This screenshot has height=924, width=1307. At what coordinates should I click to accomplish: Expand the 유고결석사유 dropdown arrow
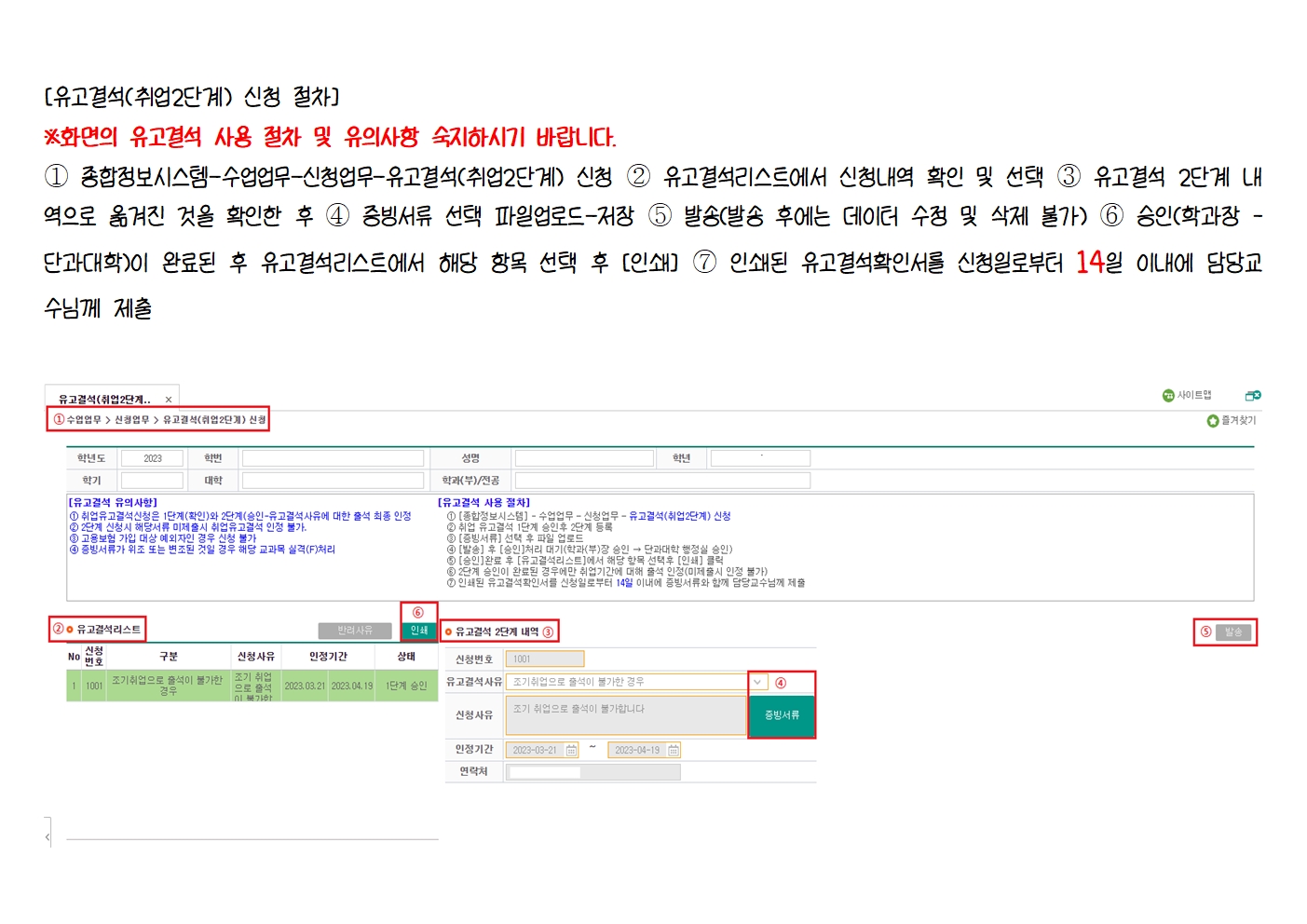click(757, 682)
